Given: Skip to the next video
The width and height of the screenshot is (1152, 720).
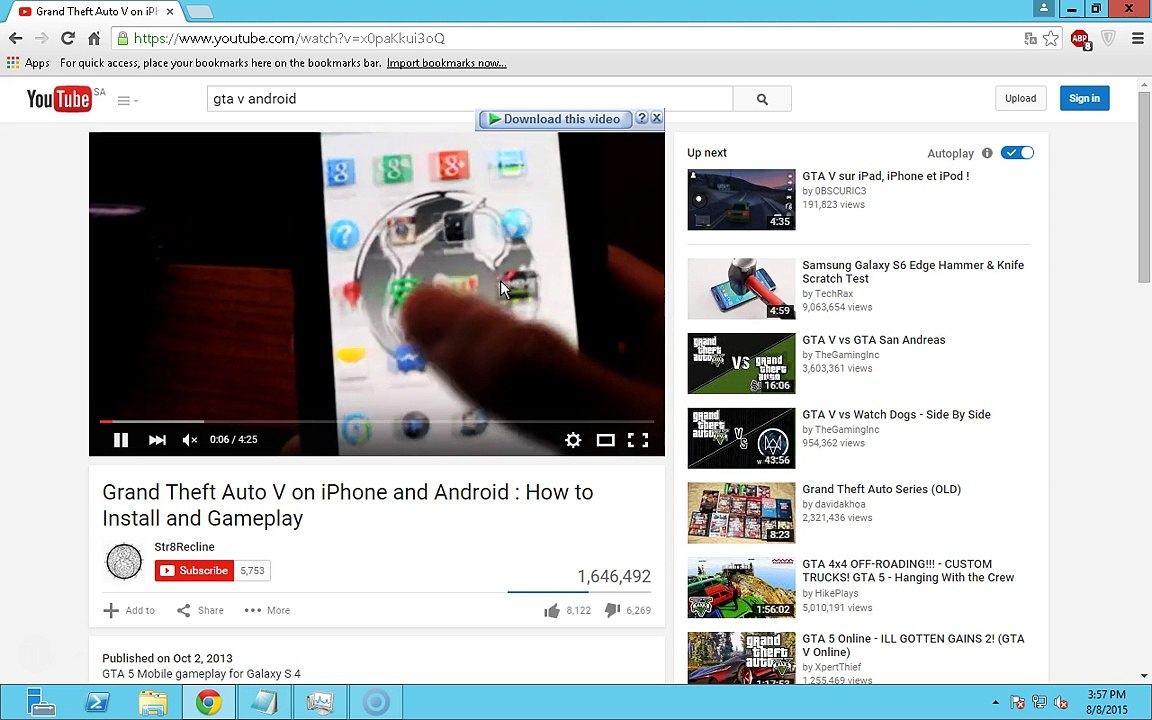Looking at the screenshot, I should coord(156,439).
